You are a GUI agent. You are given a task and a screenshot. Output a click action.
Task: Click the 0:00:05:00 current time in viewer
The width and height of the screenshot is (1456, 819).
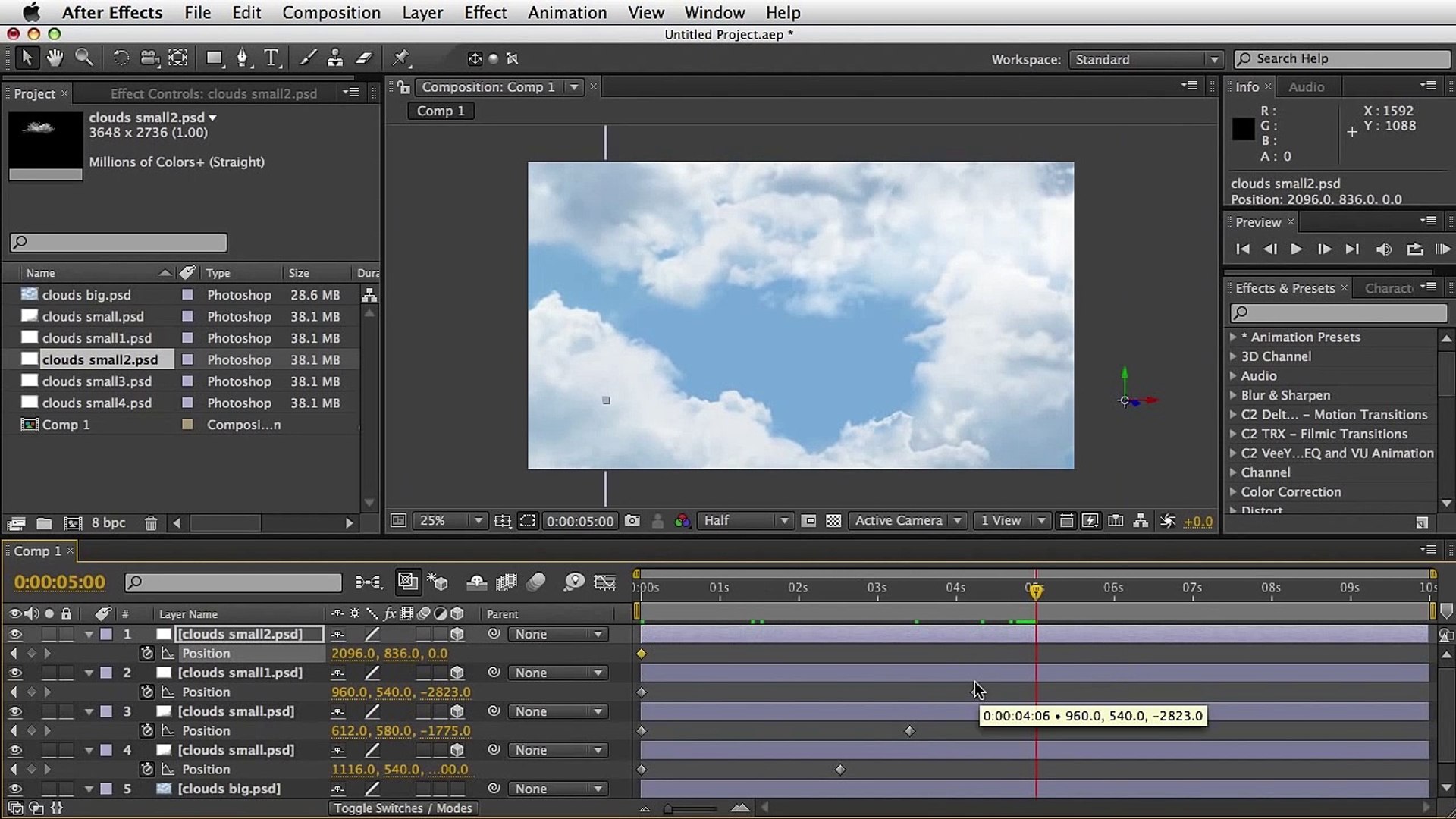(580, 522)
